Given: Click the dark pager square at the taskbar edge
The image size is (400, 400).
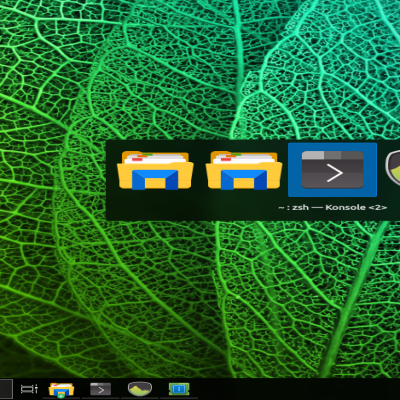Looking at the screenshot, I should pos(6,389).
